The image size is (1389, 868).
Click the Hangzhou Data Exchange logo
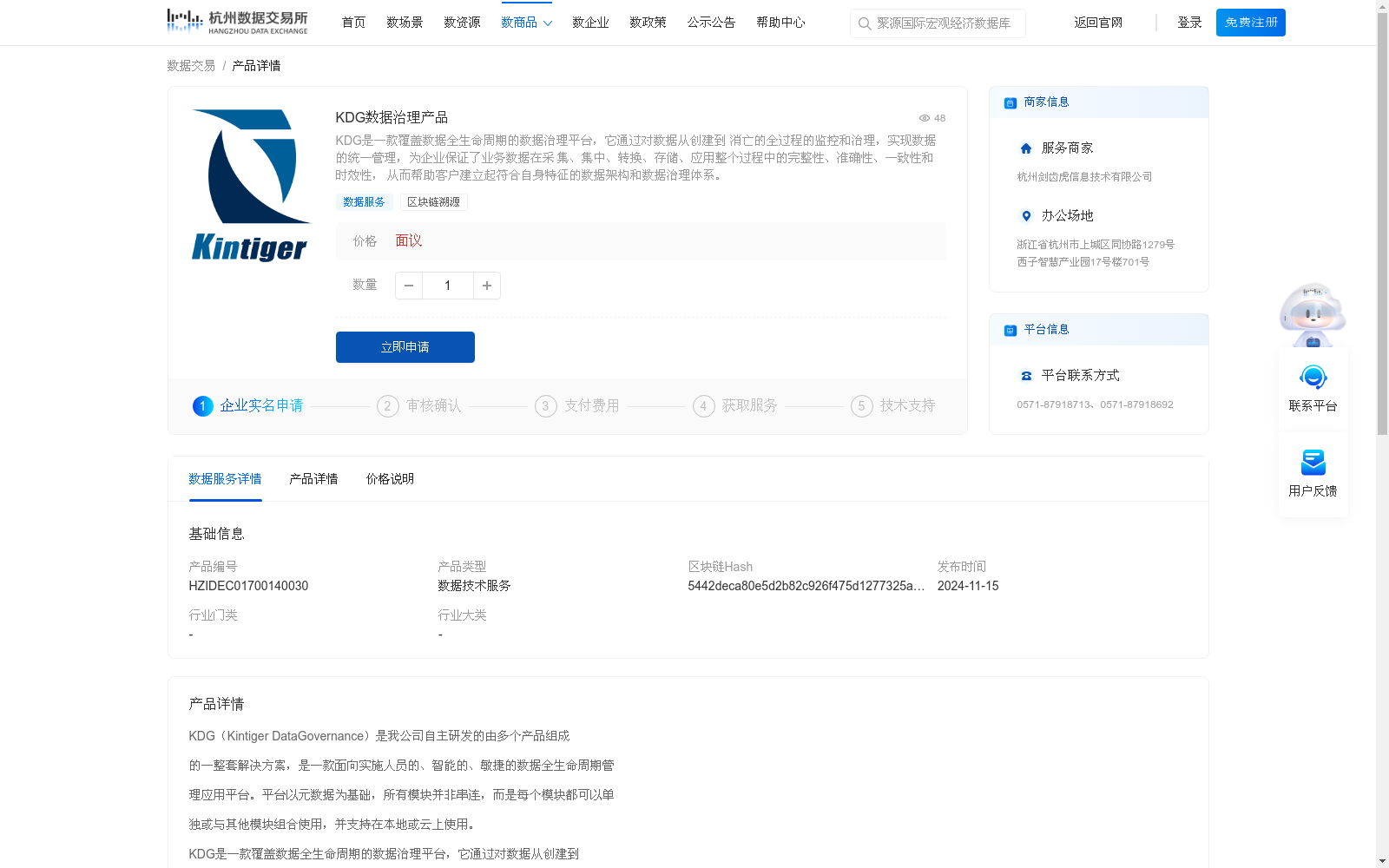click(x=237, y=22)
